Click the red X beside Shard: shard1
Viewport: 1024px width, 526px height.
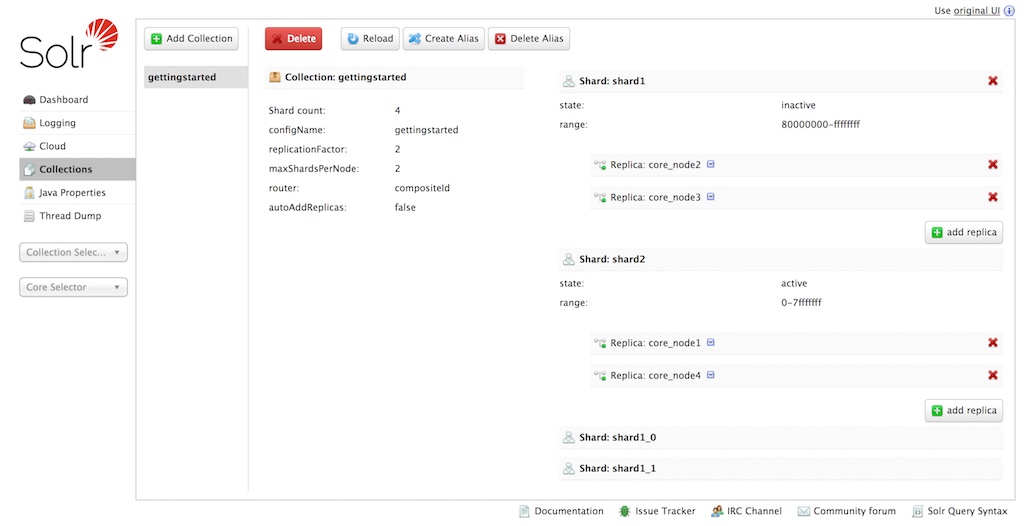(x=992, y=81)
